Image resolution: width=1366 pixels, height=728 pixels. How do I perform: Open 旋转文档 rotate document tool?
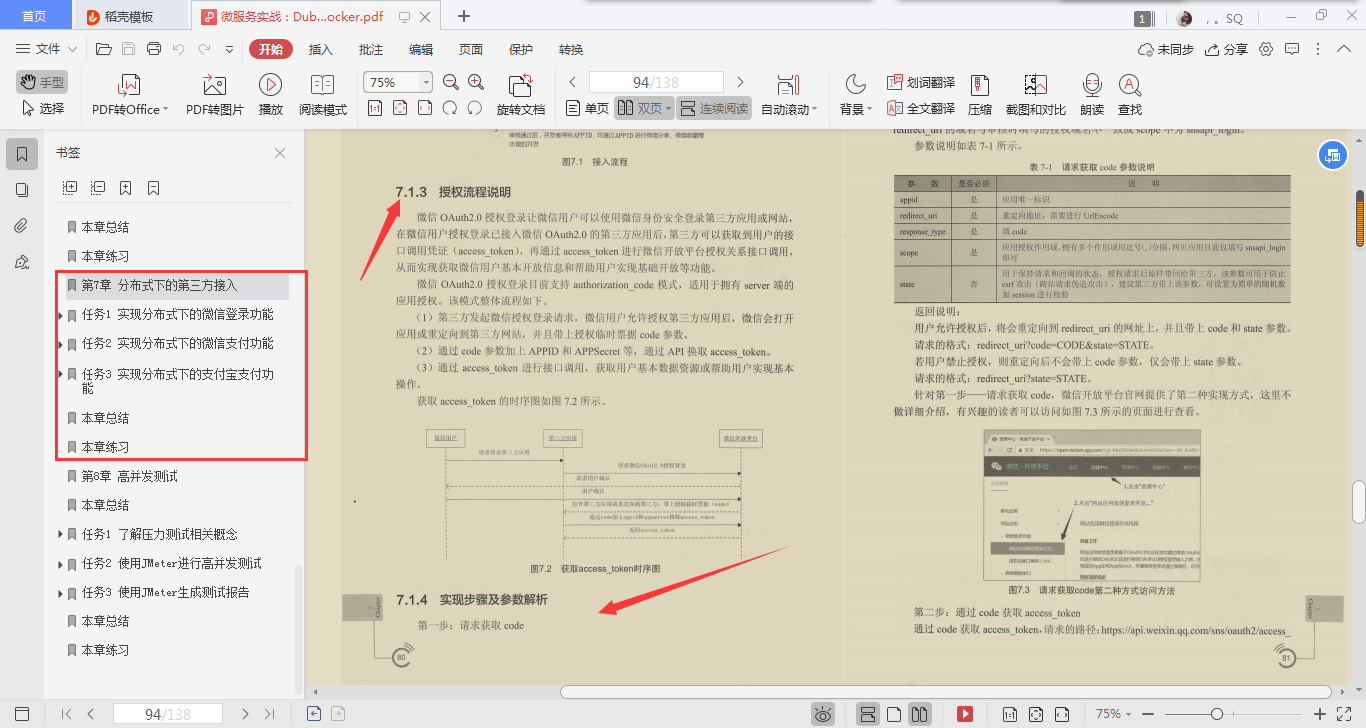pos(521,95)
